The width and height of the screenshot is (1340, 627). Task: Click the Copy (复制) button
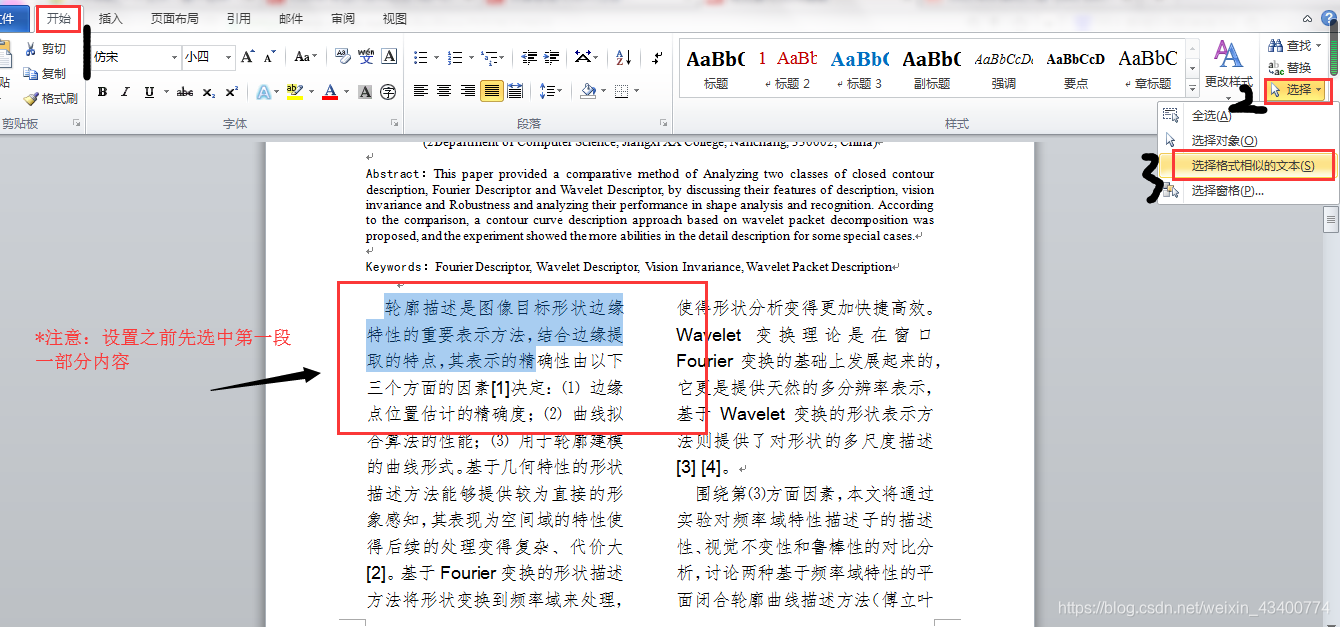[x=45, y=74]
